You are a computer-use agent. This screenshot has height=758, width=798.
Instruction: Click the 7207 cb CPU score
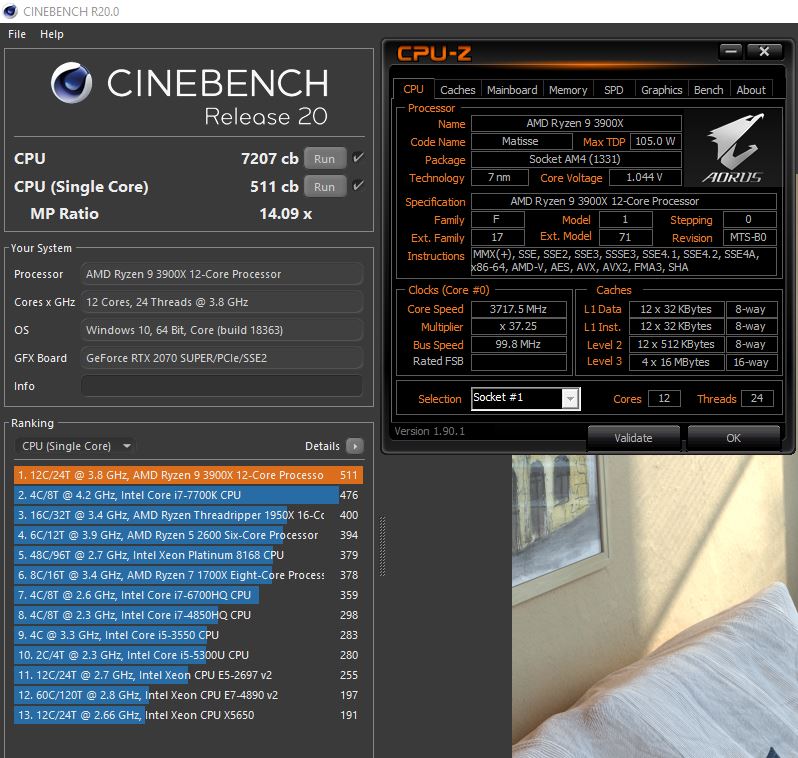click(270, 158)
